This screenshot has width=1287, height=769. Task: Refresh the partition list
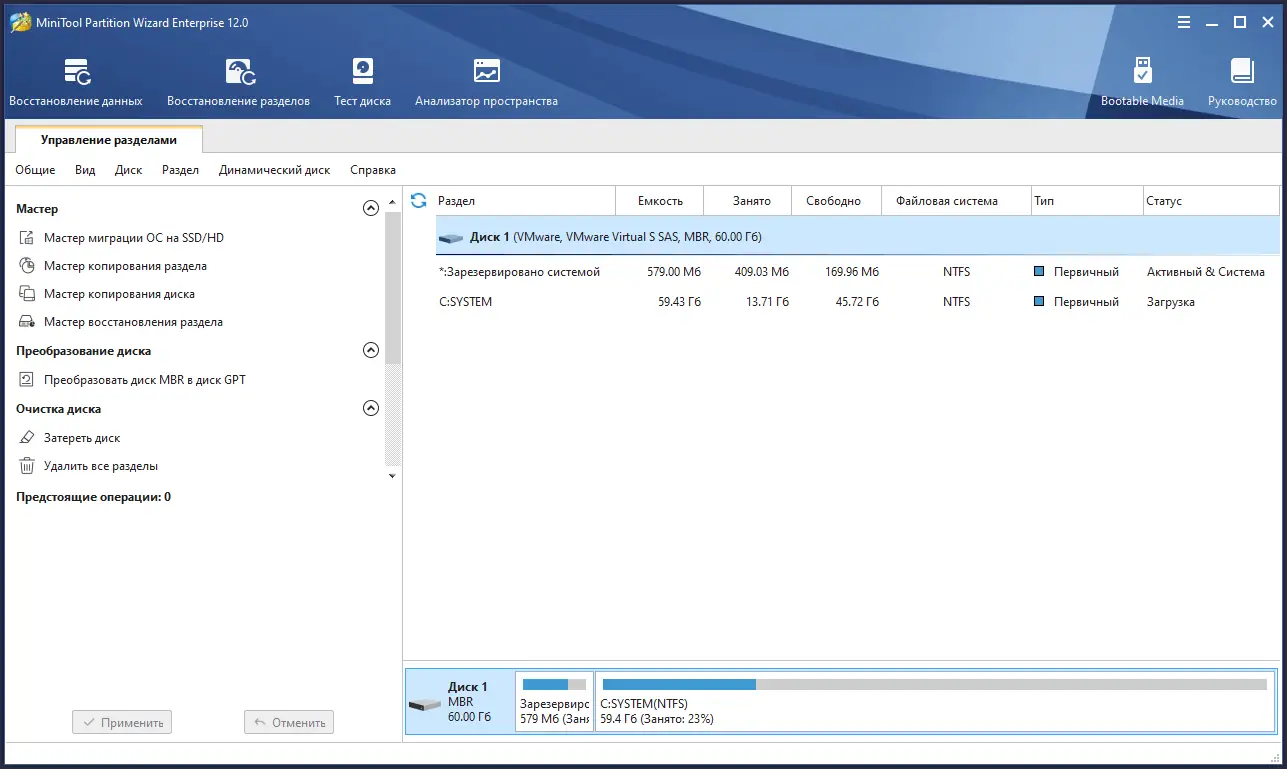pos(417,200)
